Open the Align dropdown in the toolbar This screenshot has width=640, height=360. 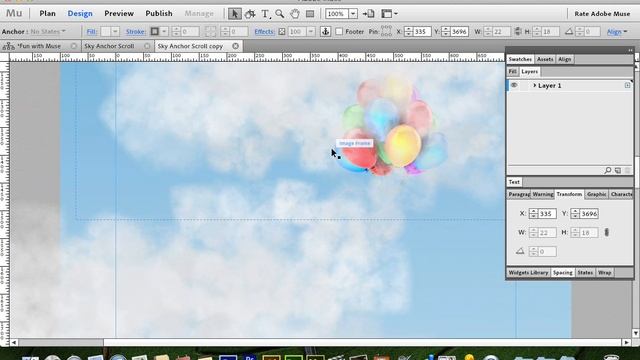[617, 31]
